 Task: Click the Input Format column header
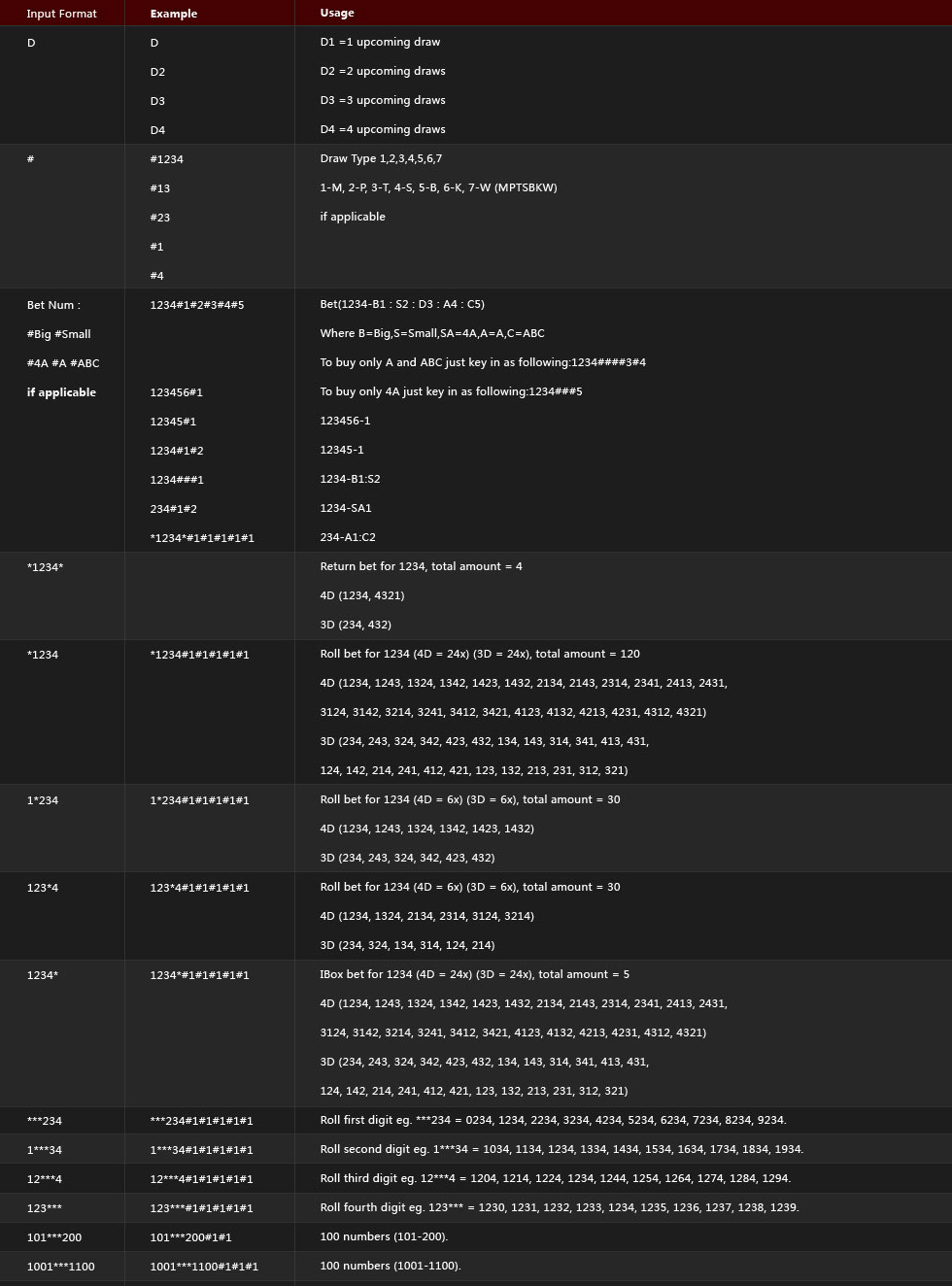click(62, 14)
